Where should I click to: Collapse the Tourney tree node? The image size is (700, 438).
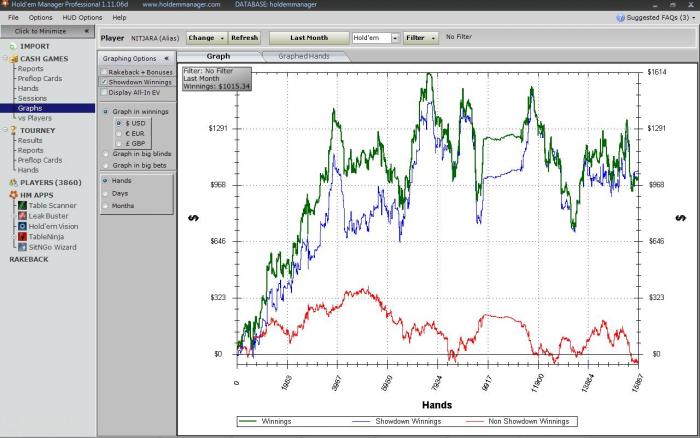[5, 130]
